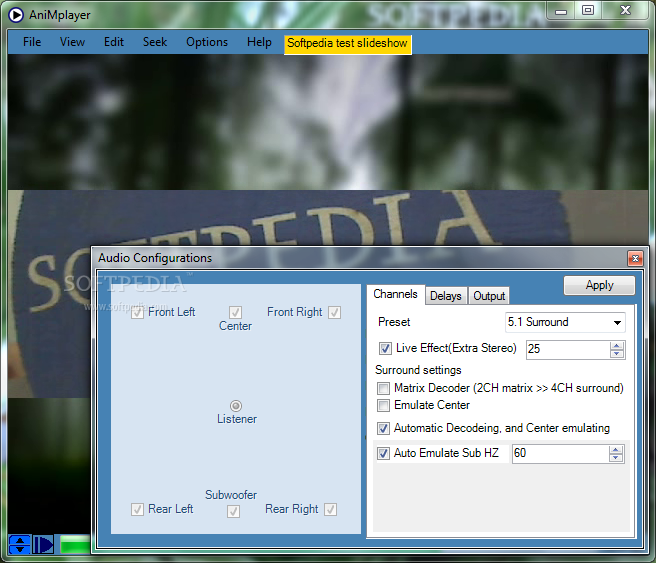This screenshot has height=563, width=656.
Task: Click the Sub HZ value field showing 60
Action: click(560, 453)
